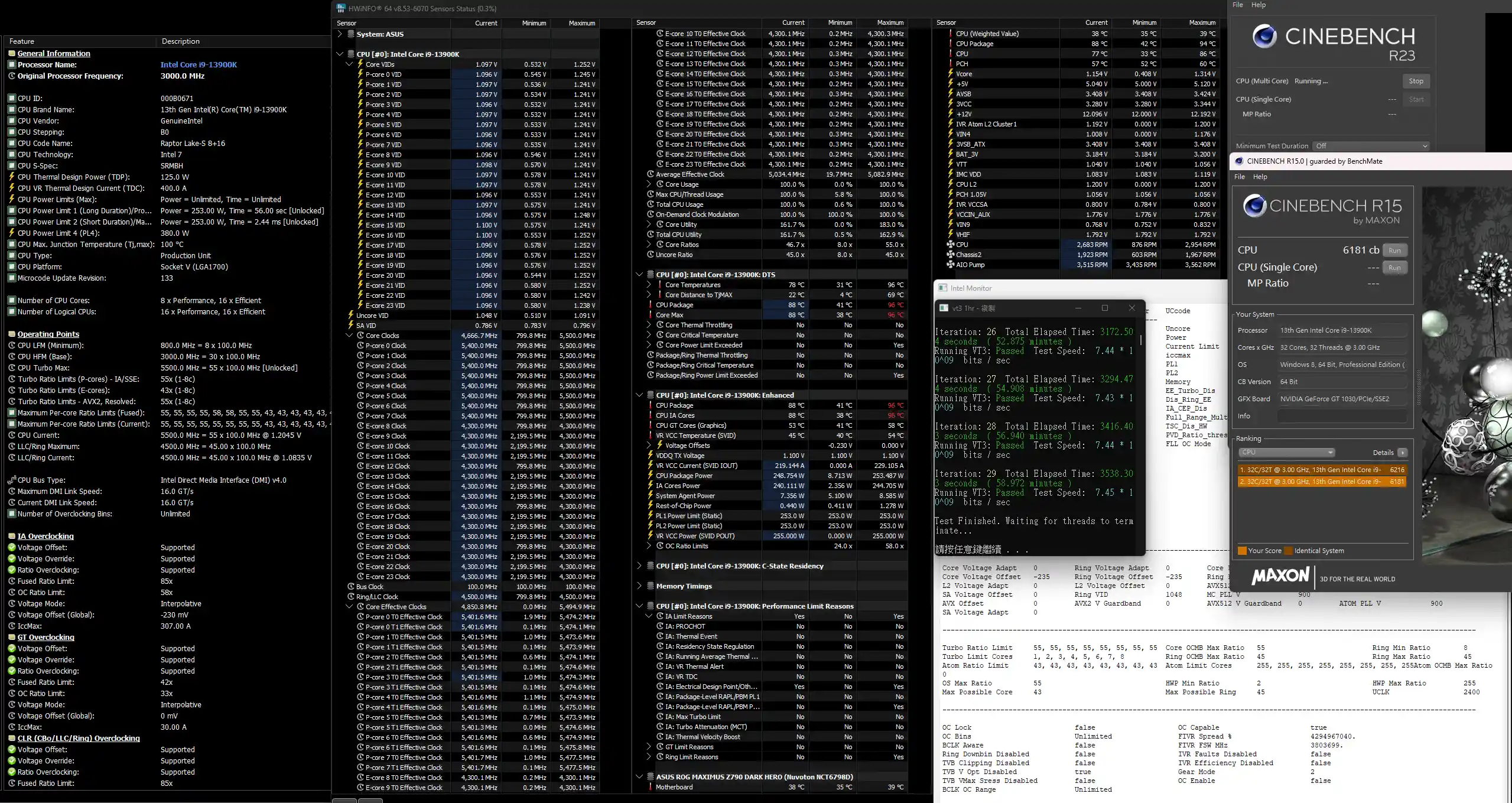Collapse the CPU [#0]: Intel Core i9-13900K group
Viewport: 1512px width, 803px height.
pyautogui.click(x=340, y=54)
